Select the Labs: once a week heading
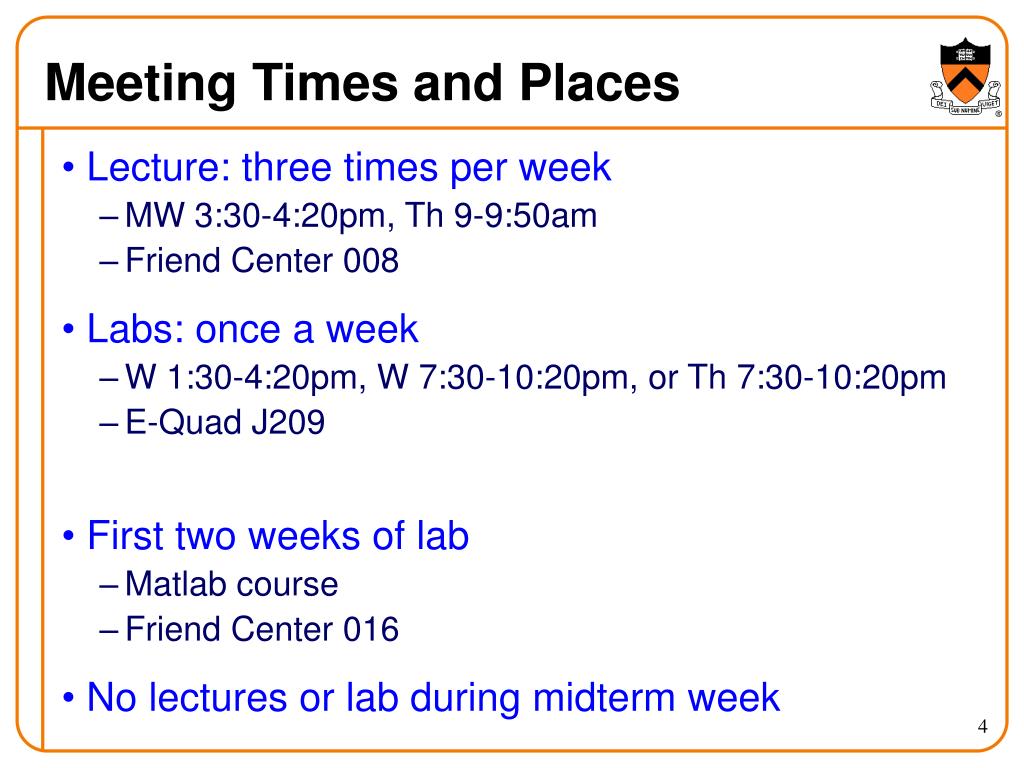 tap(252, 328)
